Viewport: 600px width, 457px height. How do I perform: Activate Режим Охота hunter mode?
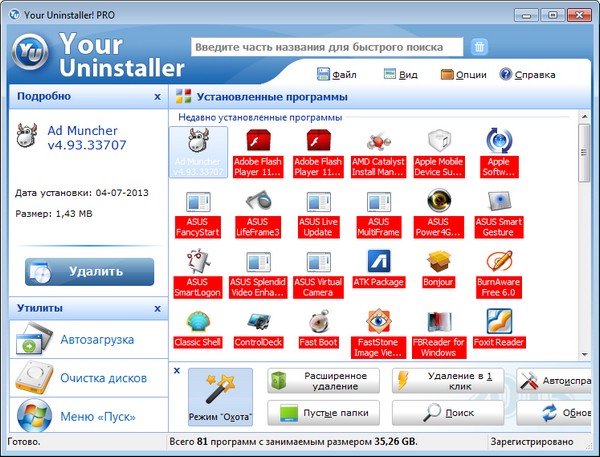pyautogui.click(x=220, y=394)
